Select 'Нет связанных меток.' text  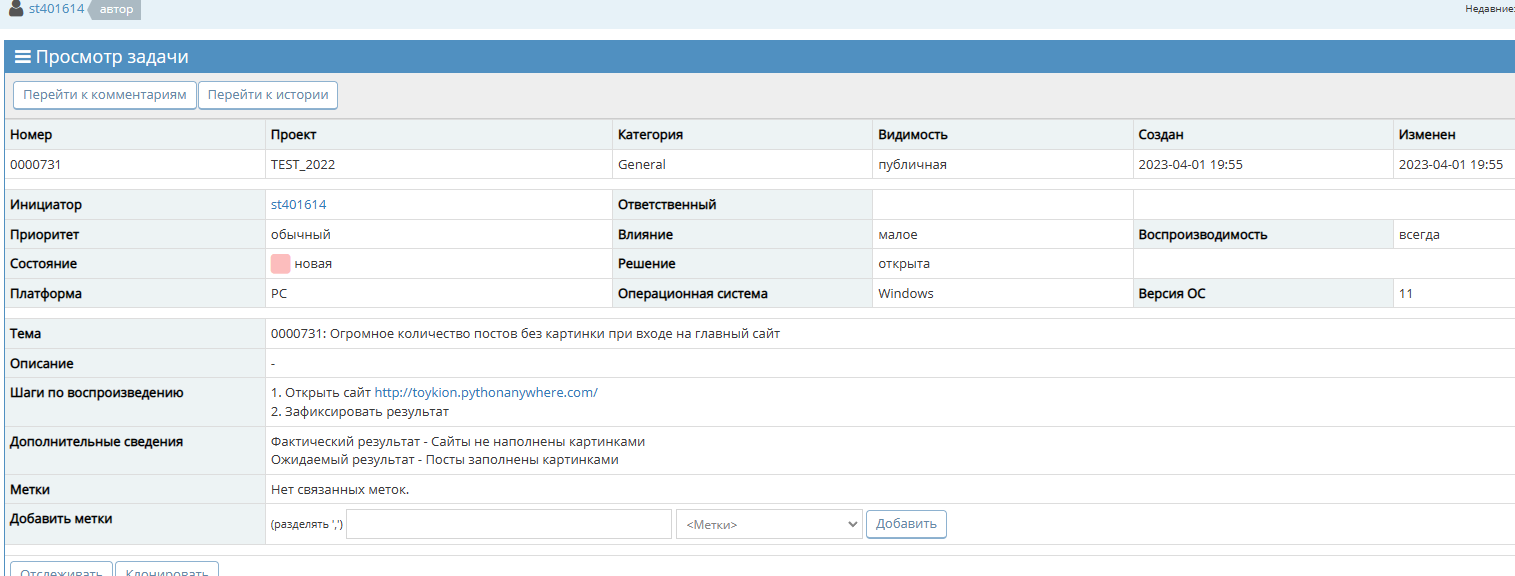pyautogui.click(x=340, y=490)
